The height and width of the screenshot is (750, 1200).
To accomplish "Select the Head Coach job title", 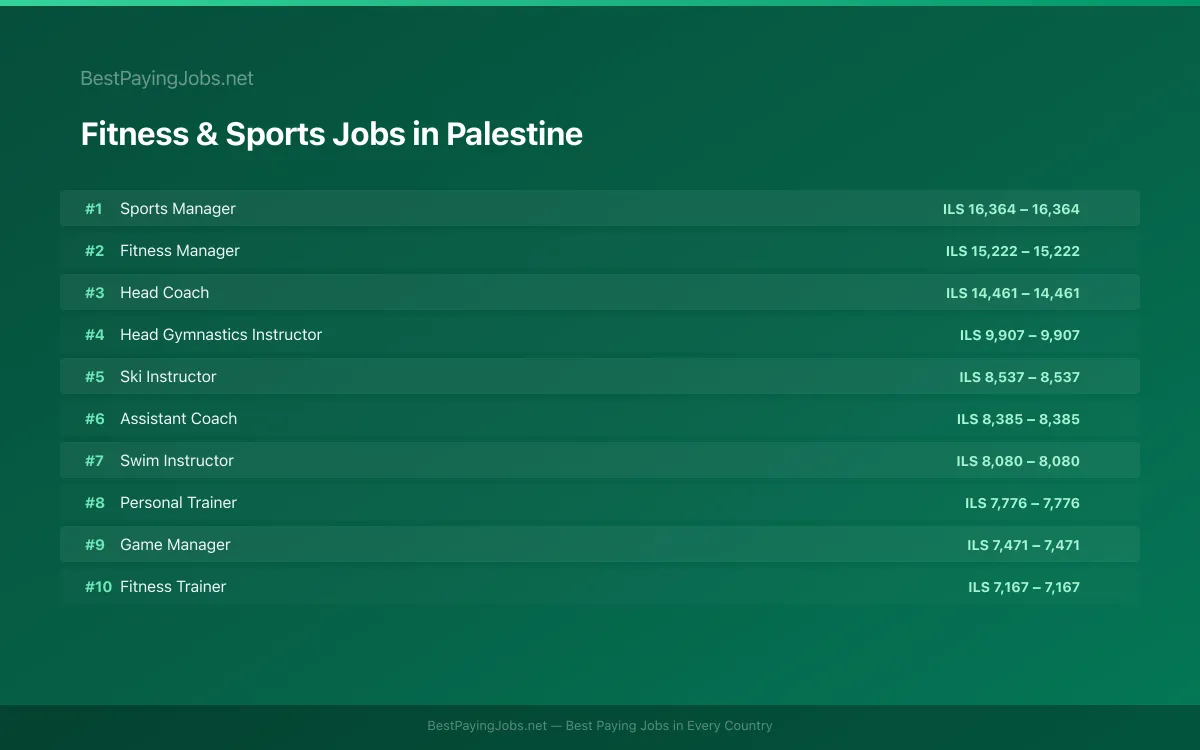I will (x=164, y=292).
